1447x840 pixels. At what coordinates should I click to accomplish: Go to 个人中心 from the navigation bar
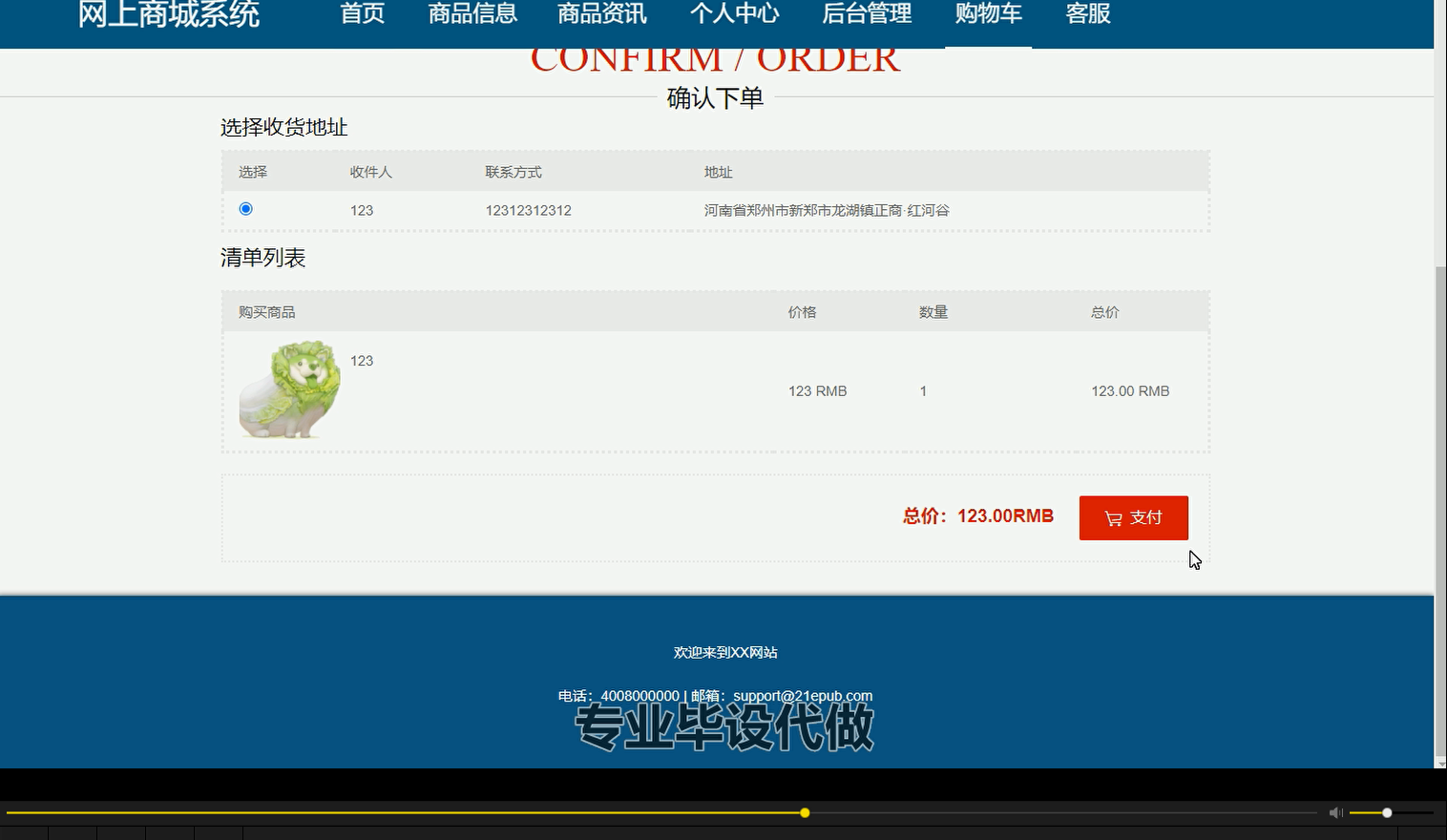click(x=734, y=14)
